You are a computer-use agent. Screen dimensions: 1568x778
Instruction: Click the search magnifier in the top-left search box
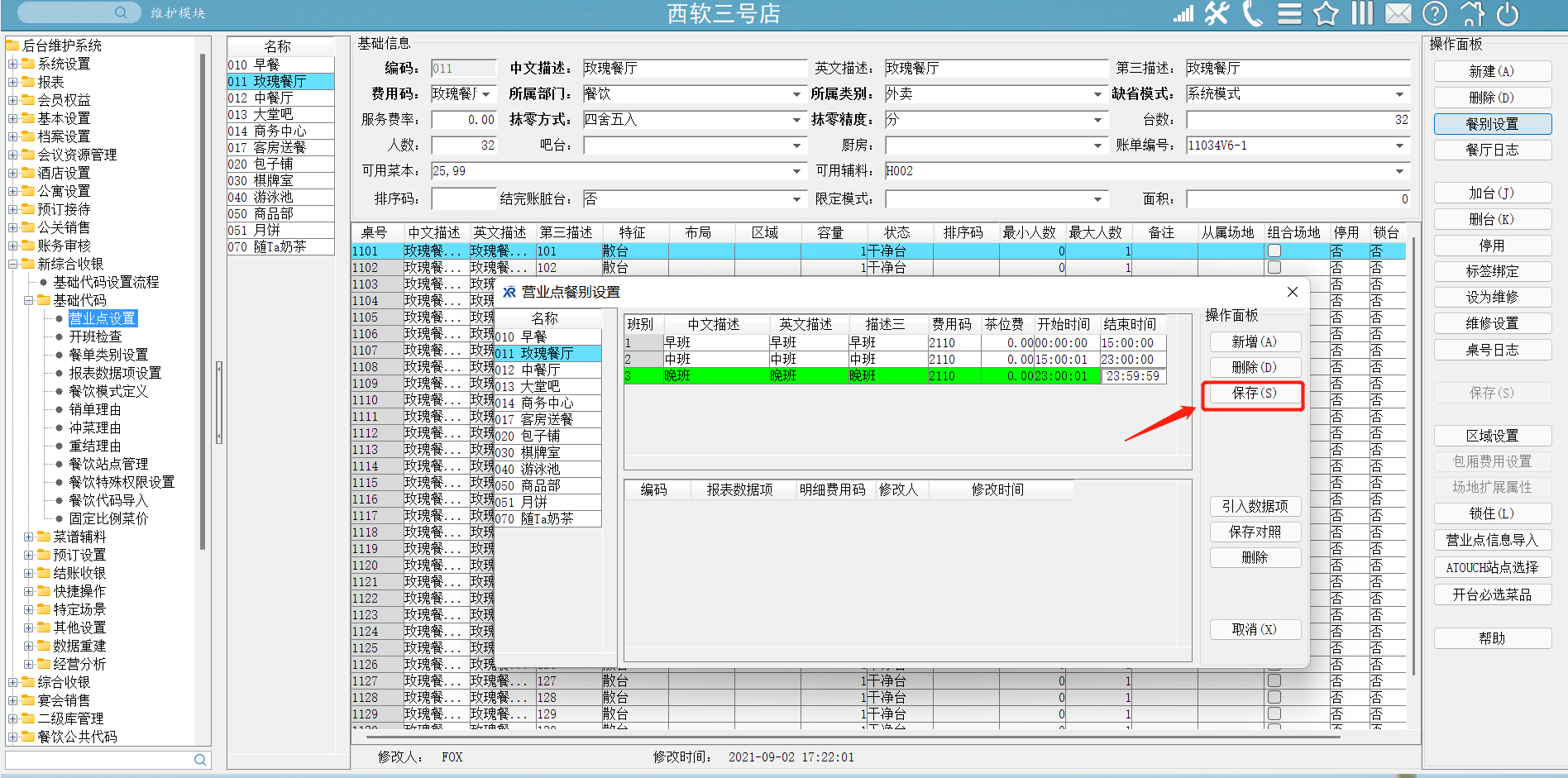[x=121, y=12]
